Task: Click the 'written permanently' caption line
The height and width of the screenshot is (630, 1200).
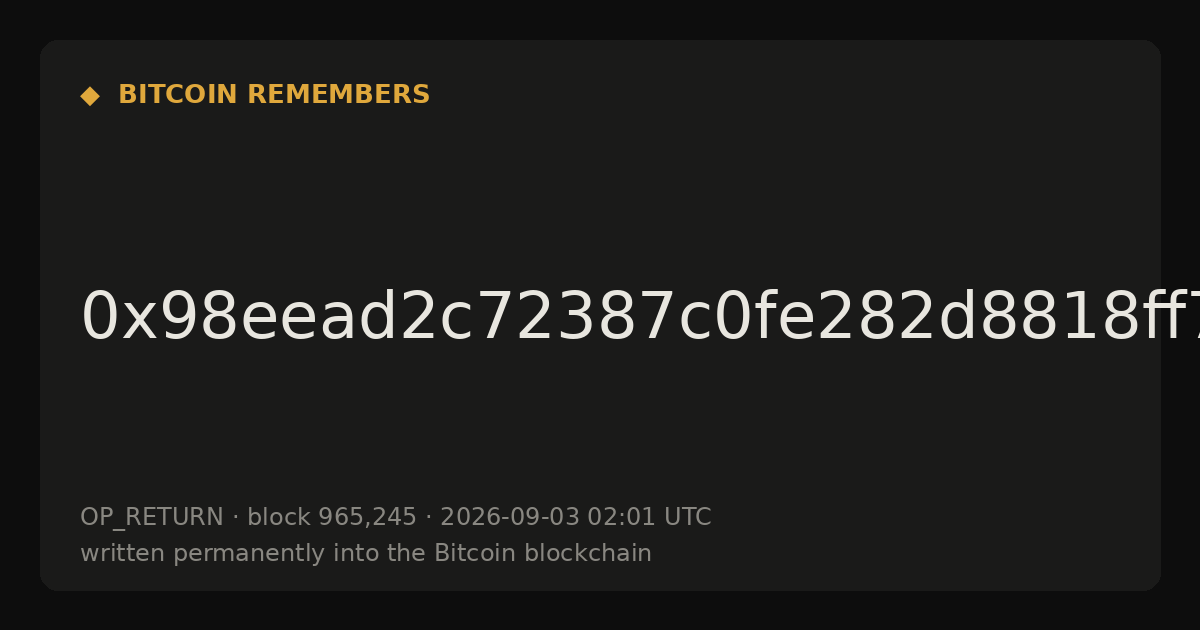Action: [x=366, y=553]
